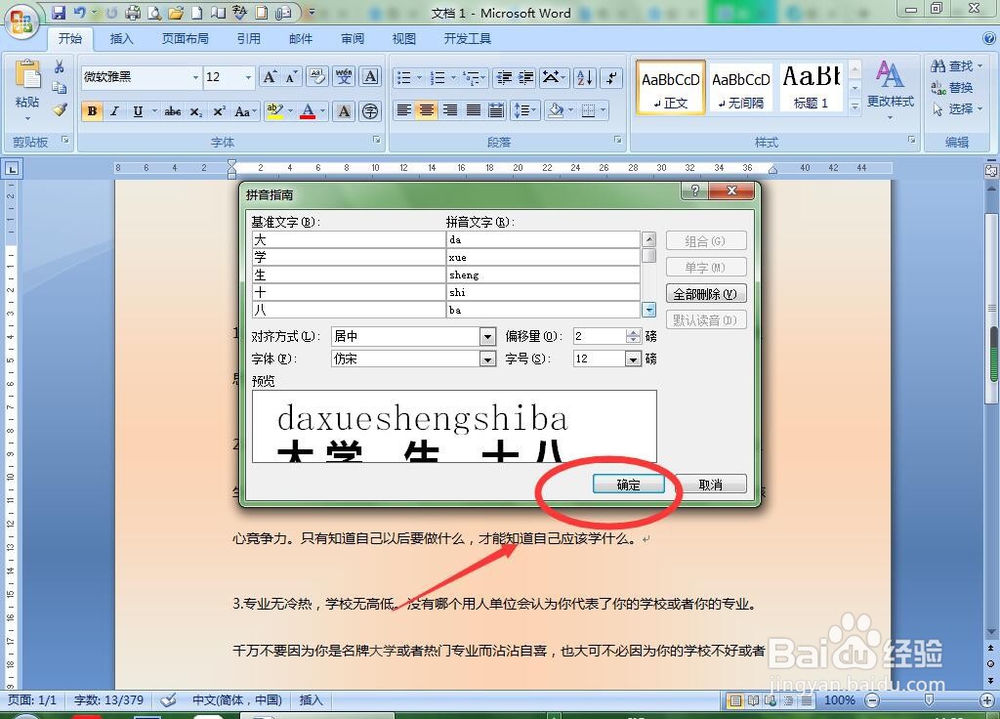1000x719 pixels.
Task: Clear formatting on the selected text
Action: (x=317, y=77)
